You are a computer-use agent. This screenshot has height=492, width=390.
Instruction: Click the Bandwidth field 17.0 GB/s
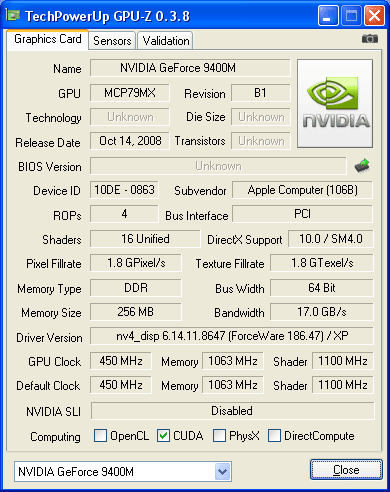(322, 312)
